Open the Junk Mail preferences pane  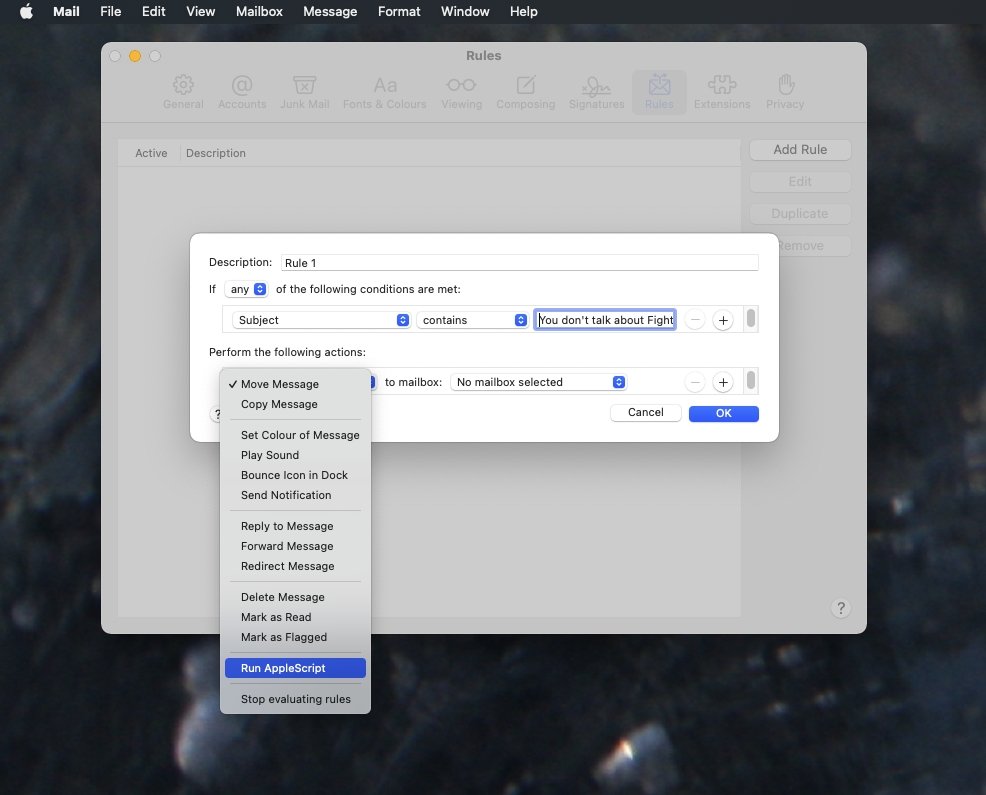coord(304,92)
